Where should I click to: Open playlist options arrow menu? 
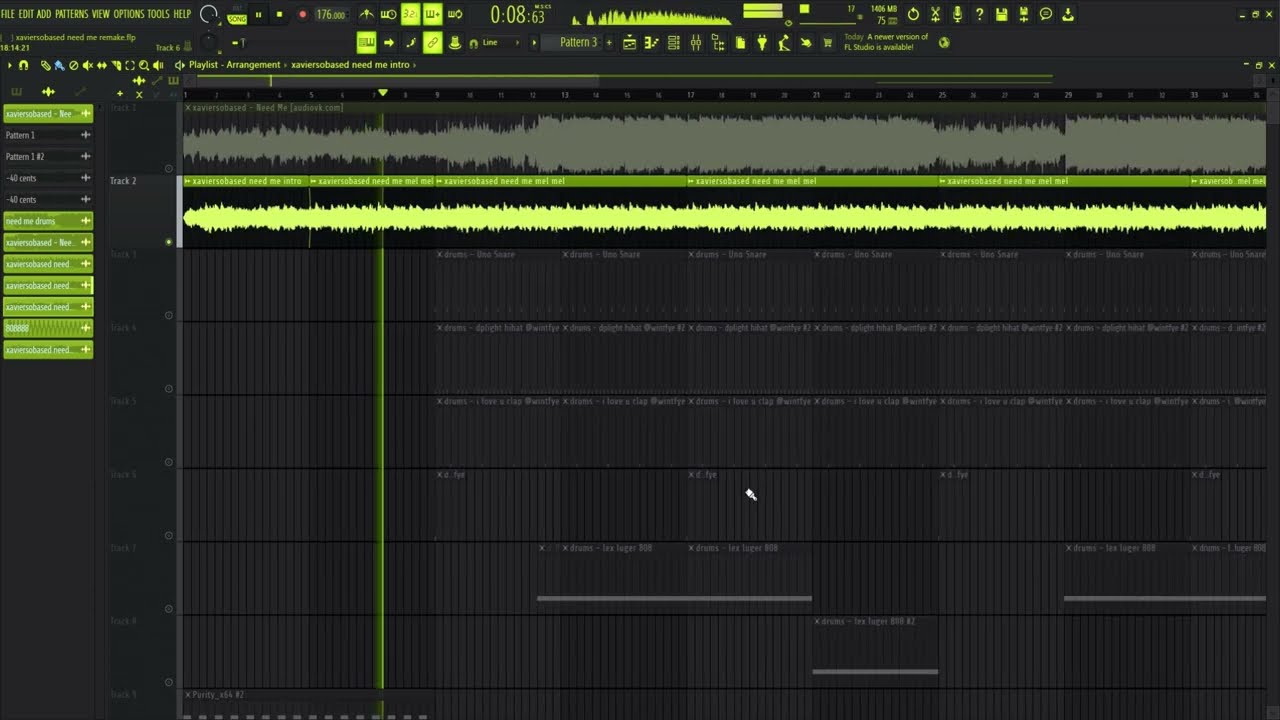[9, 65]
